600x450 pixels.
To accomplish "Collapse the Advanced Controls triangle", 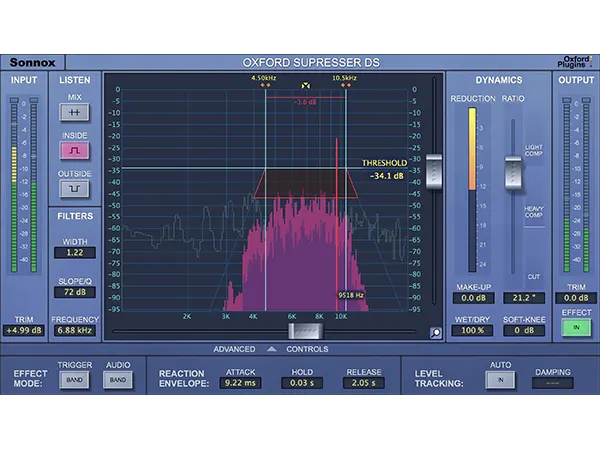I will click(x=271, y=349).
